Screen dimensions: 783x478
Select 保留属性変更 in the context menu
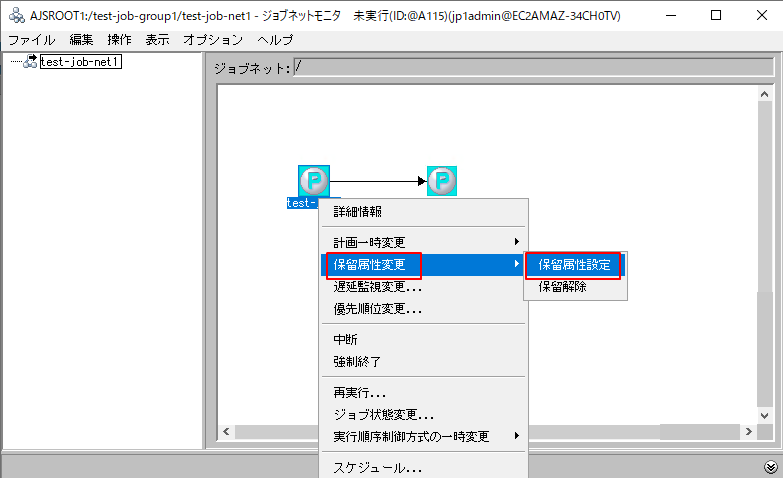(423, 265)
